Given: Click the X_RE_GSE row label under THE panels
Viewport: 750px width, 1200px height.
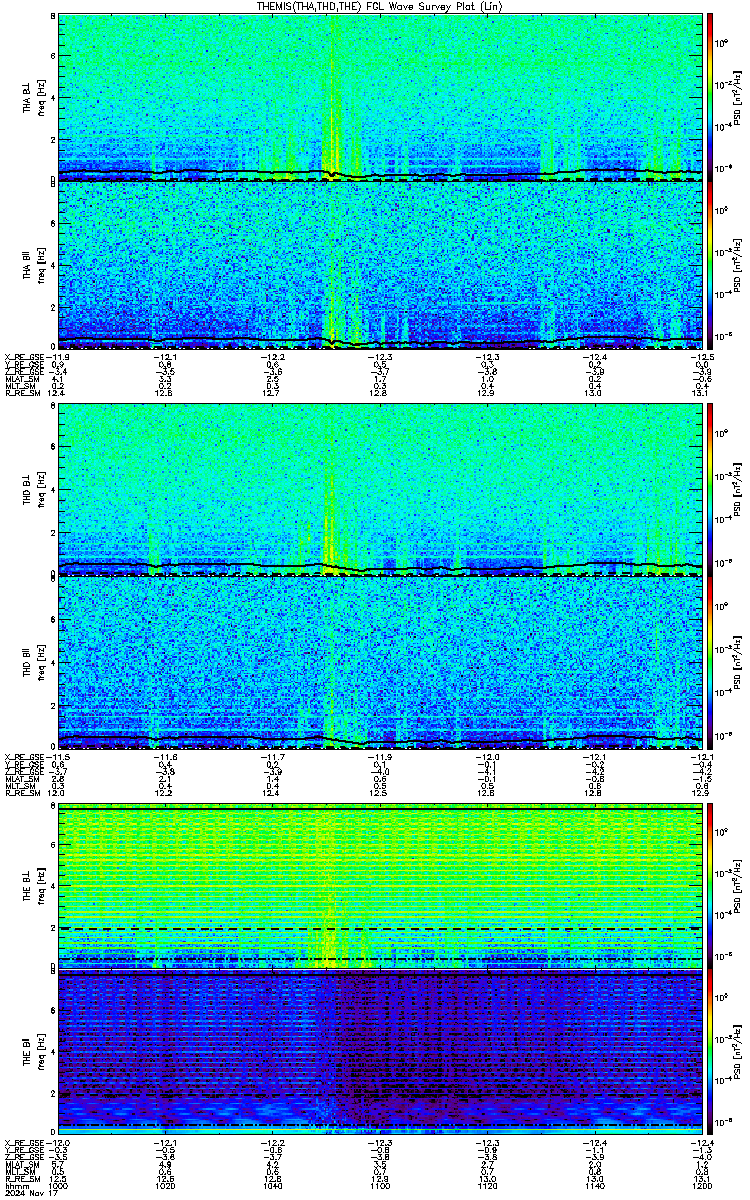Looking at the screenshot, I should 24,1143.
